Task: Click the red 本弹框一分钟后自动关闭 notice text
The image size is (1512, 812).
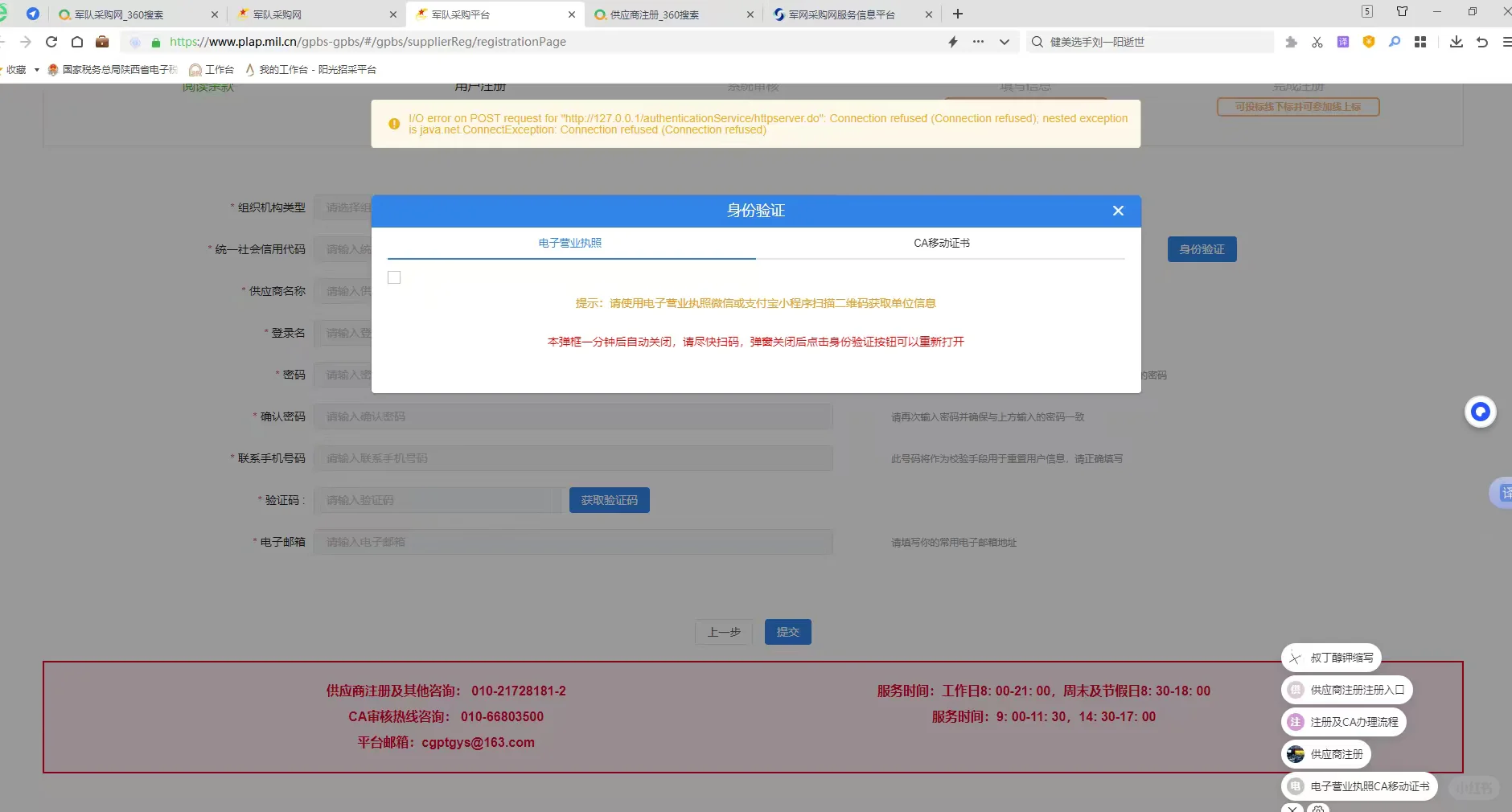Action: [x=756, y=342]
